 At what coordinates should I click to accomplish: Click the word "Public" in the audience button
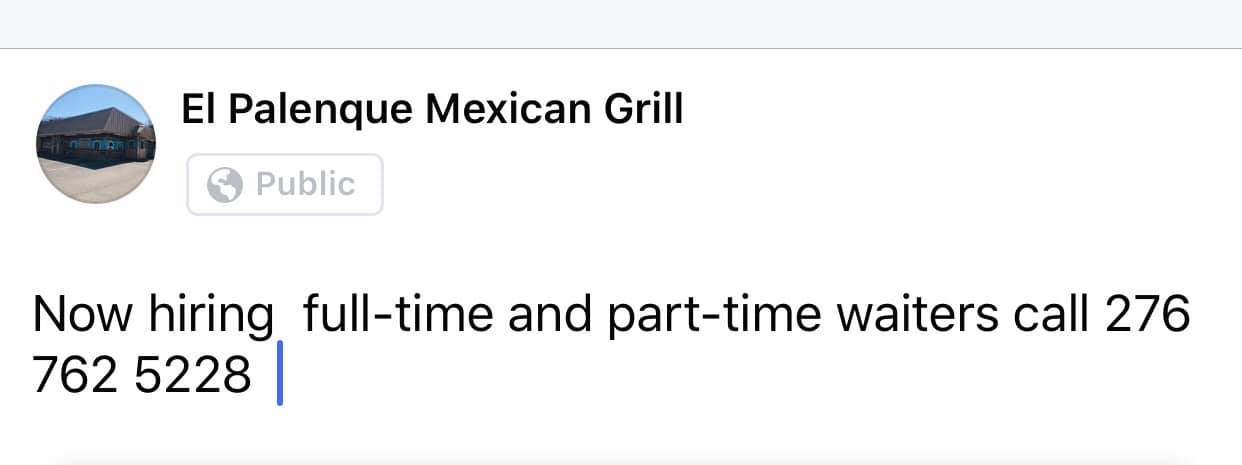click(305, 185)
